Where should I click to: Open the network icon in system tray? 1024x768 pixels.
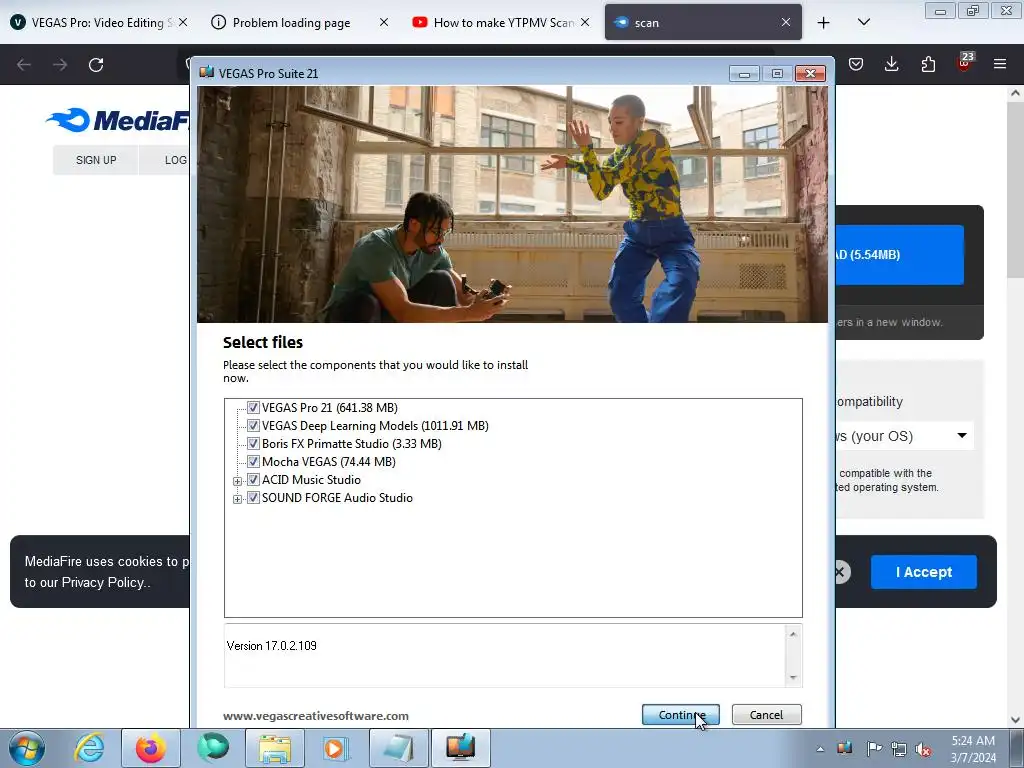[x=899, y=749]
